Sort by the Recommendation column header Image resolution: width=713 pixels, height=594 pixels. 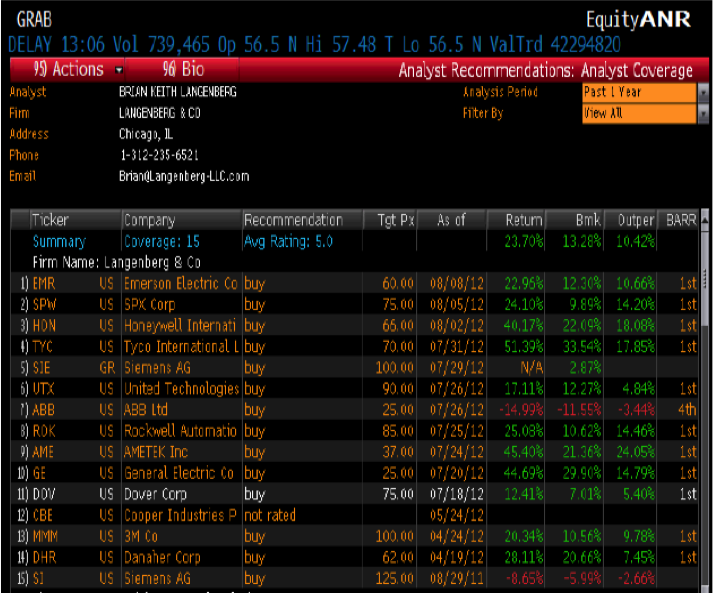pyautogui.click(x=302, y=220)
